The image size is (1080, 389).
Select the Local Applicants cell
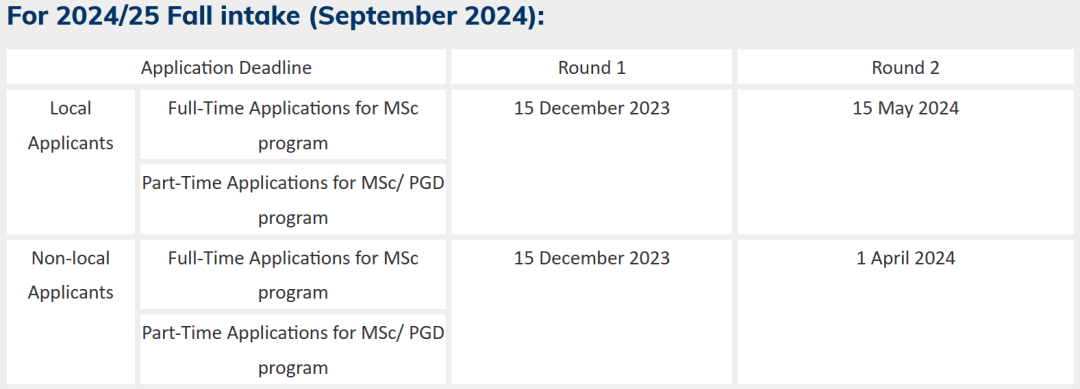(x=71, y=162)
